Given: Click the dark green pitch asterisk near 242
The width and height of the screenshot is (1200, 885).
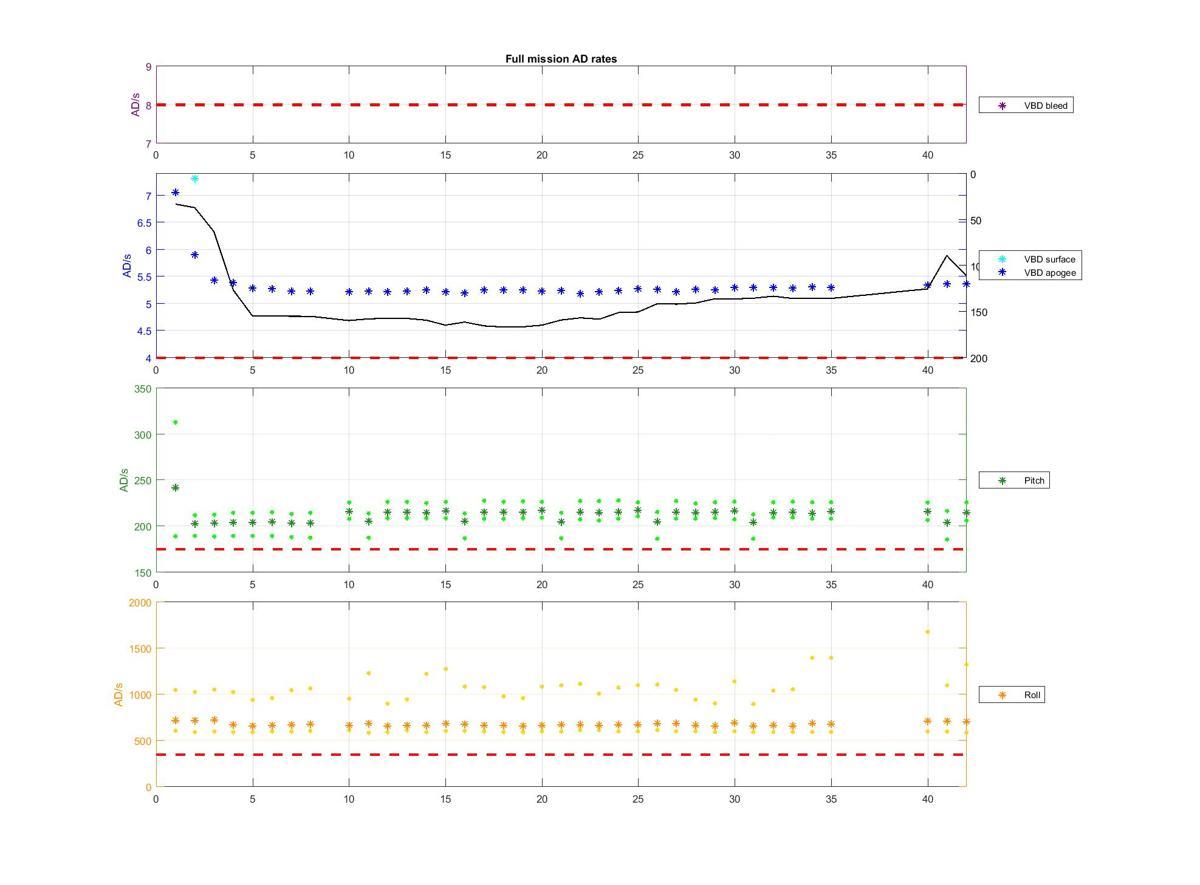Looking at the screenshot, I should click(x=175, y=488).
